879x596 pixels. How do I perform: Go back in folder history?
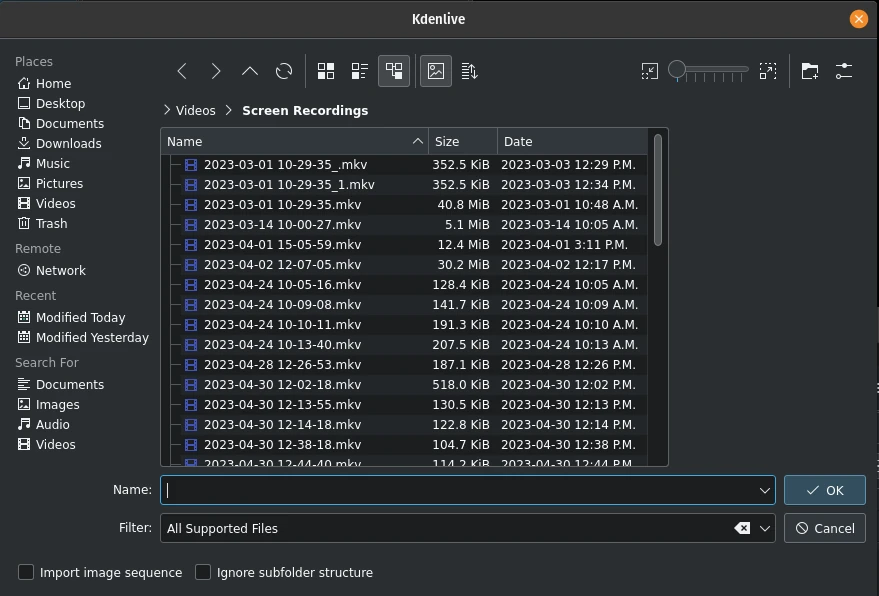(182, 71)
